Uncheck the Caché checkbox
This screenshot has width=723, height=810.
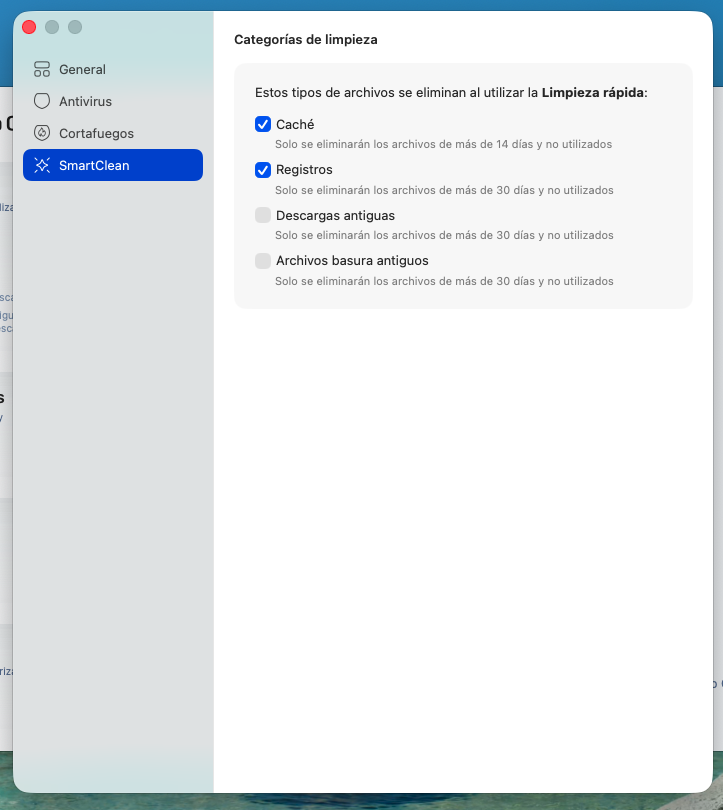click(x=263, y=124)
